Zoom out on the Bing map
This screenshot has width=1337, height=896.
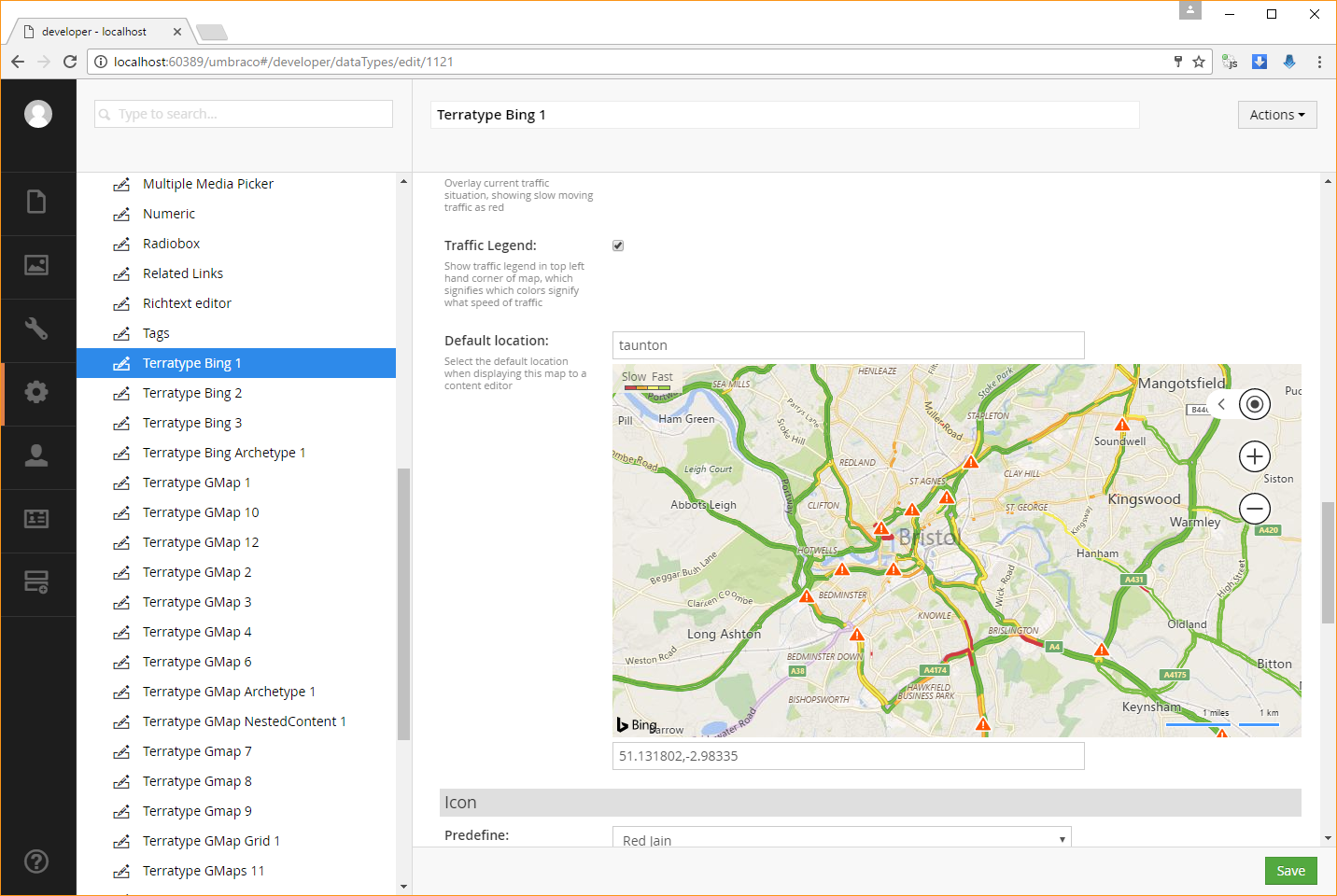coord(1255,509)
